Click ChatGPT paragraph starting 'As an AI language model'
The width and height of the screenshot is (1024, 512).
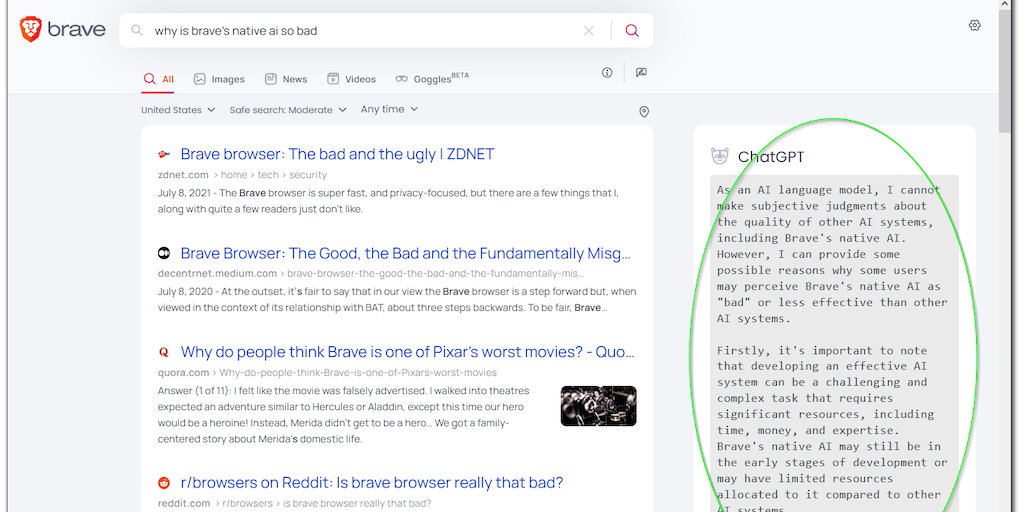pos(833,254)
